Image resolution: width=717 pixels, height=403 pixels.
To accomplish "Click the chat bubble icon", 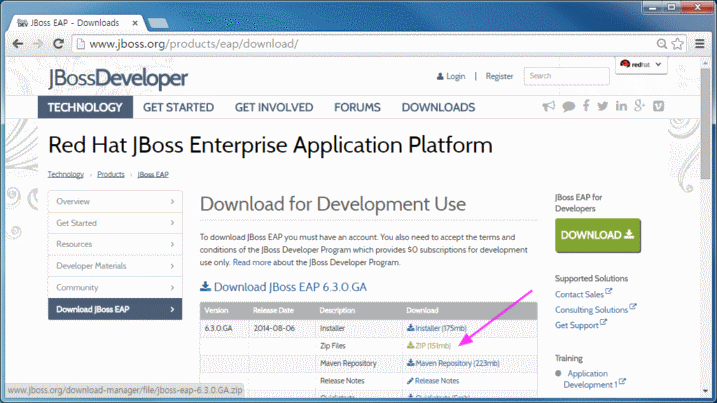I will pos(568,107).
